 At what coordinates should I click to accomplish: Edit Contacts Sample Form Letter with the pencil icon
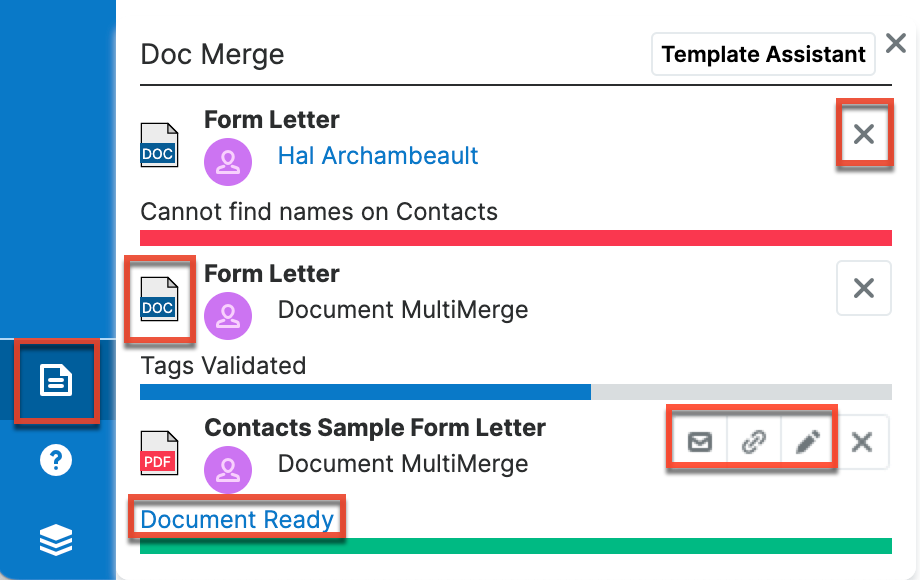point(809,441)
